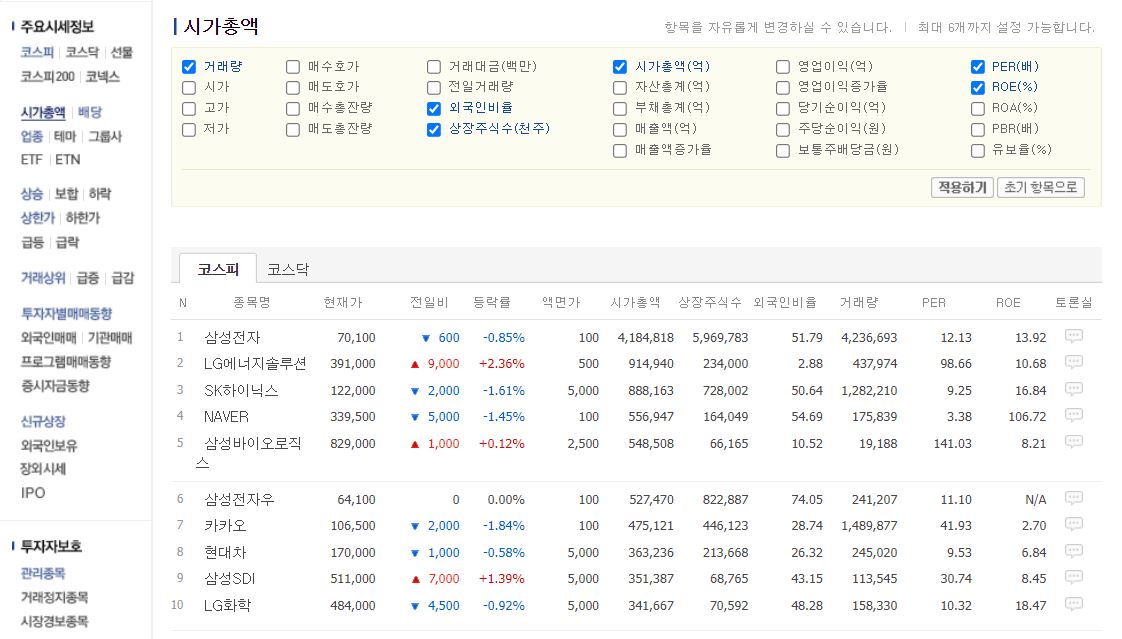This screenshot has height=639, width=1122.
Task: Enable the 영업이익(억) checkbox
Action: click(783, 67)
